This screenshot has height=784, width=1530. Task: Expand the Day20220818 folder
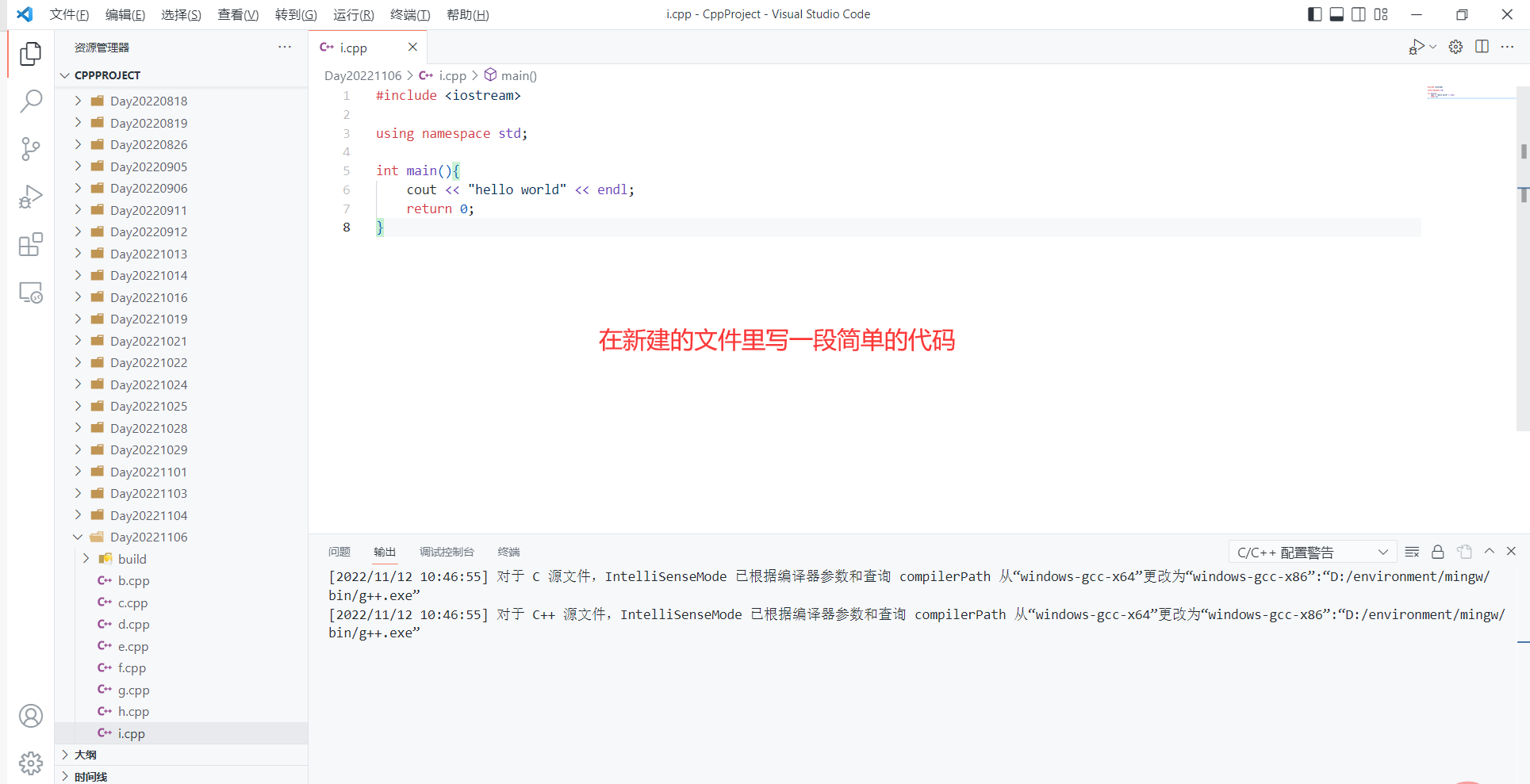pos(181,101)
